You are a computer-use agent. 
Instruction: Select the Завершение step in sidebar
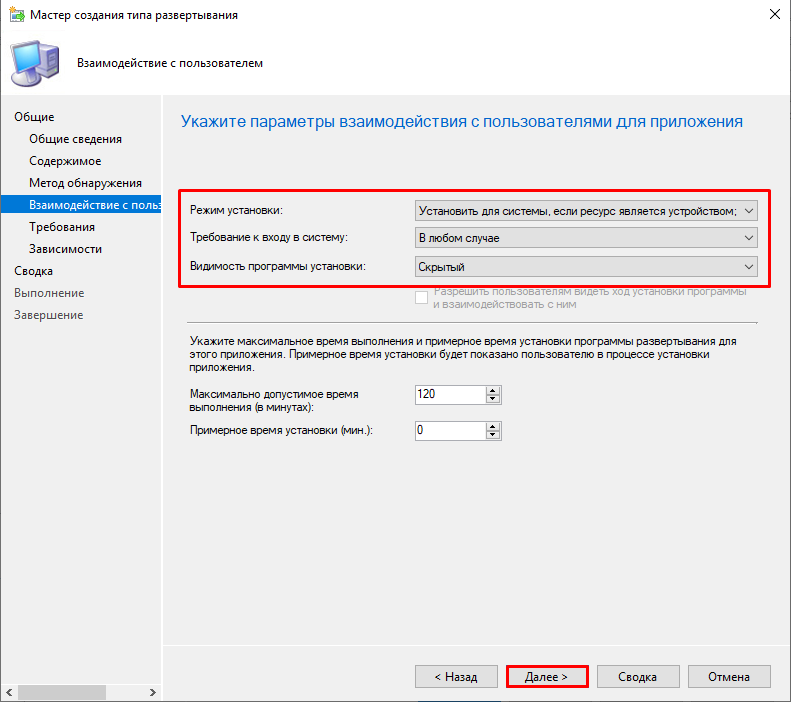[48, 315]
